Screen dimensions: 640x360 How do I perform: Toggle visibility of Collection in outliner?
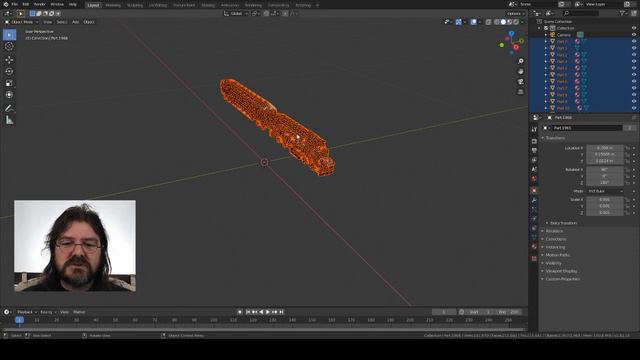click(x=634, y=28)
